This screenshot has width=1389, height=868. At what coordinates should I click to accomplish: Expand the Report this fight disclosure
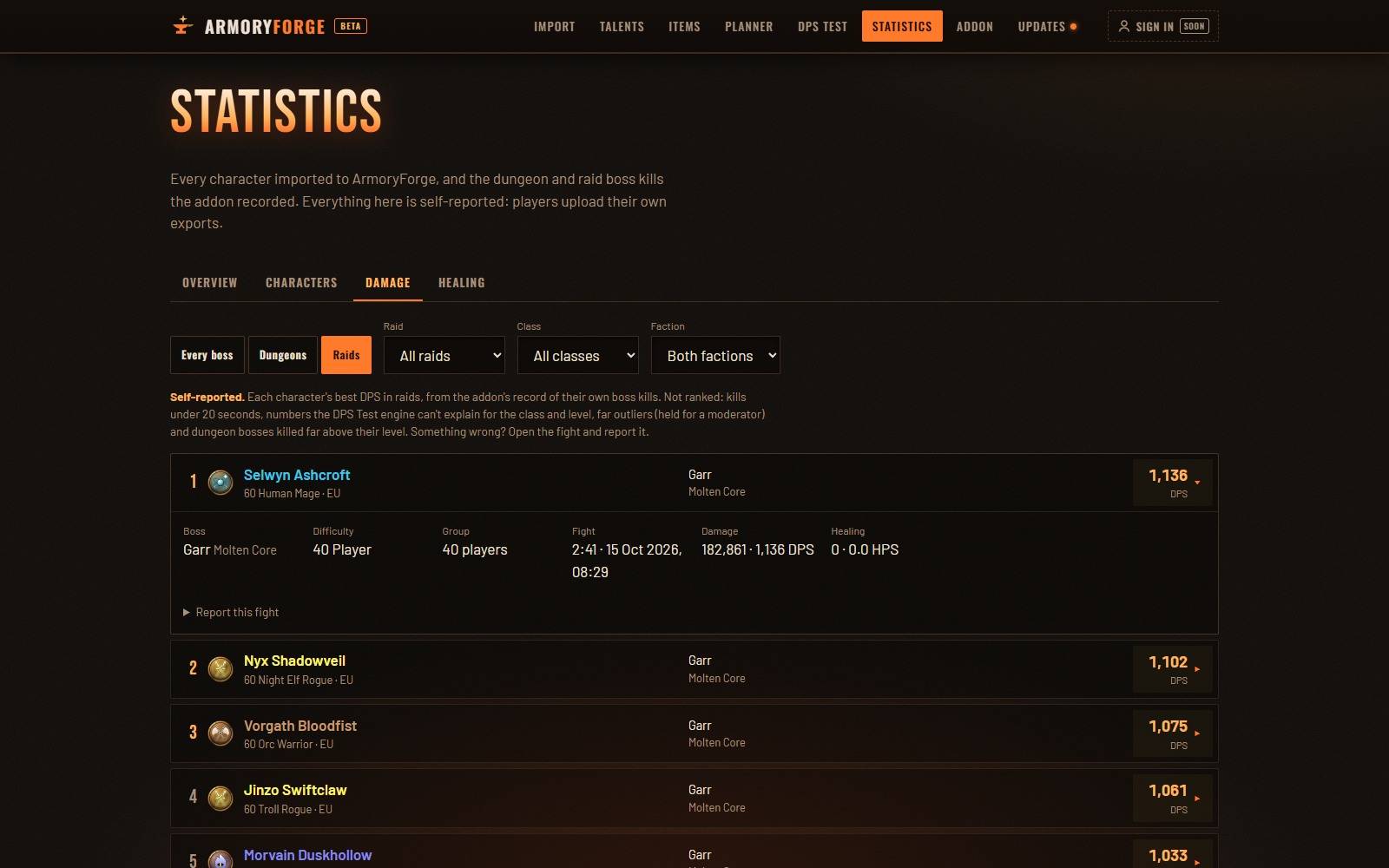point(231,612)
